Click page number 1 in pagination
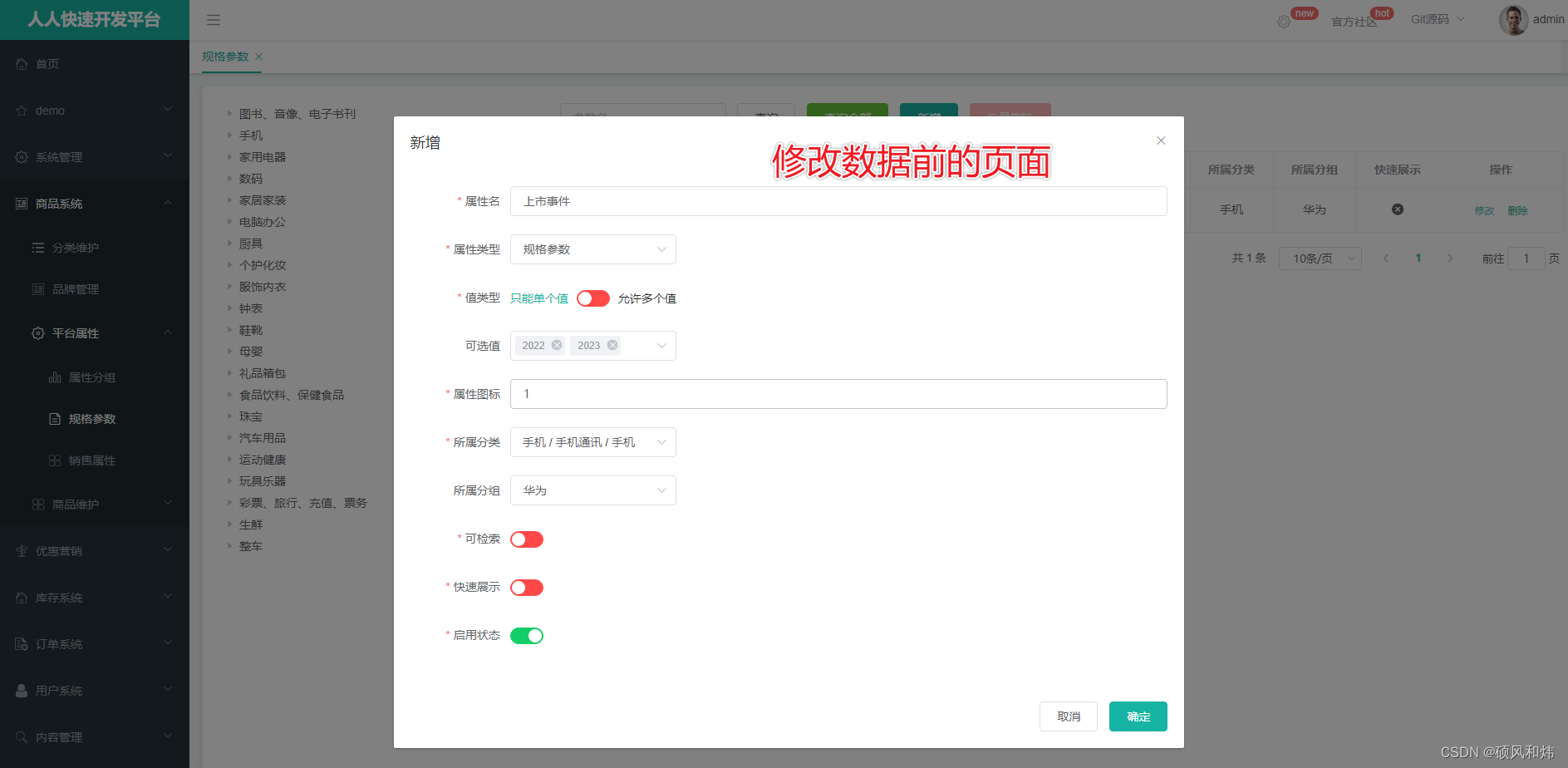Viewport: 1568px width, 768px height. coord(1418,258)
